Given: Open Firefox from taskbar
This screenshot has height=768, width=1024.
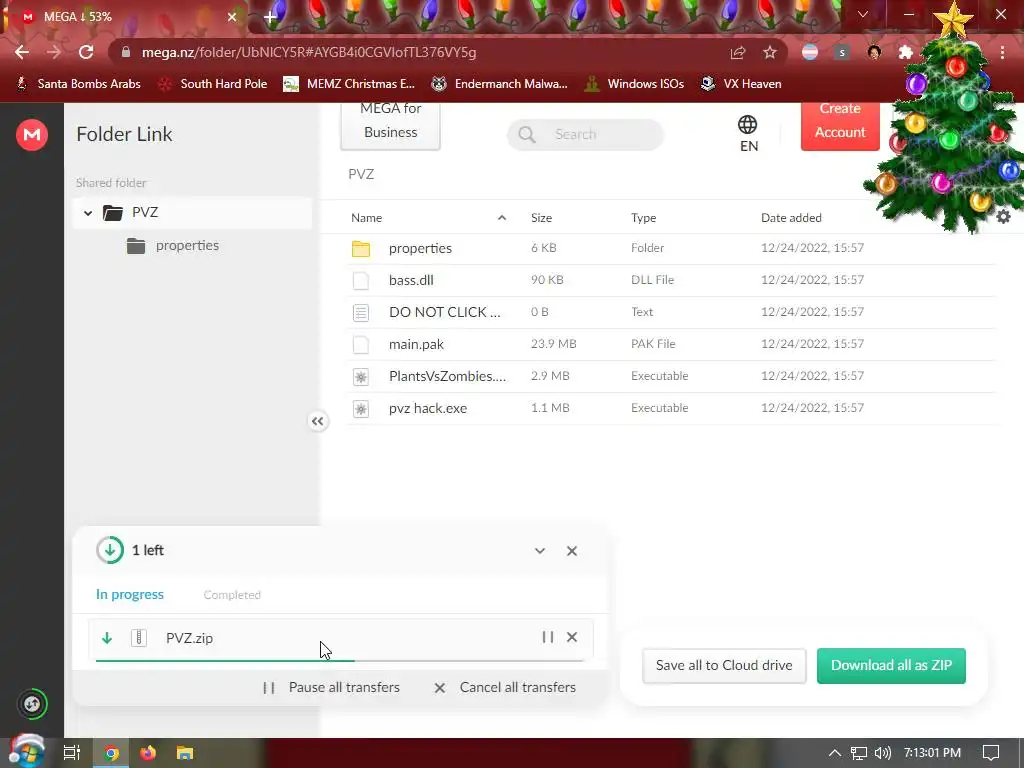Looking at the screenshot, I should [148, 753].
